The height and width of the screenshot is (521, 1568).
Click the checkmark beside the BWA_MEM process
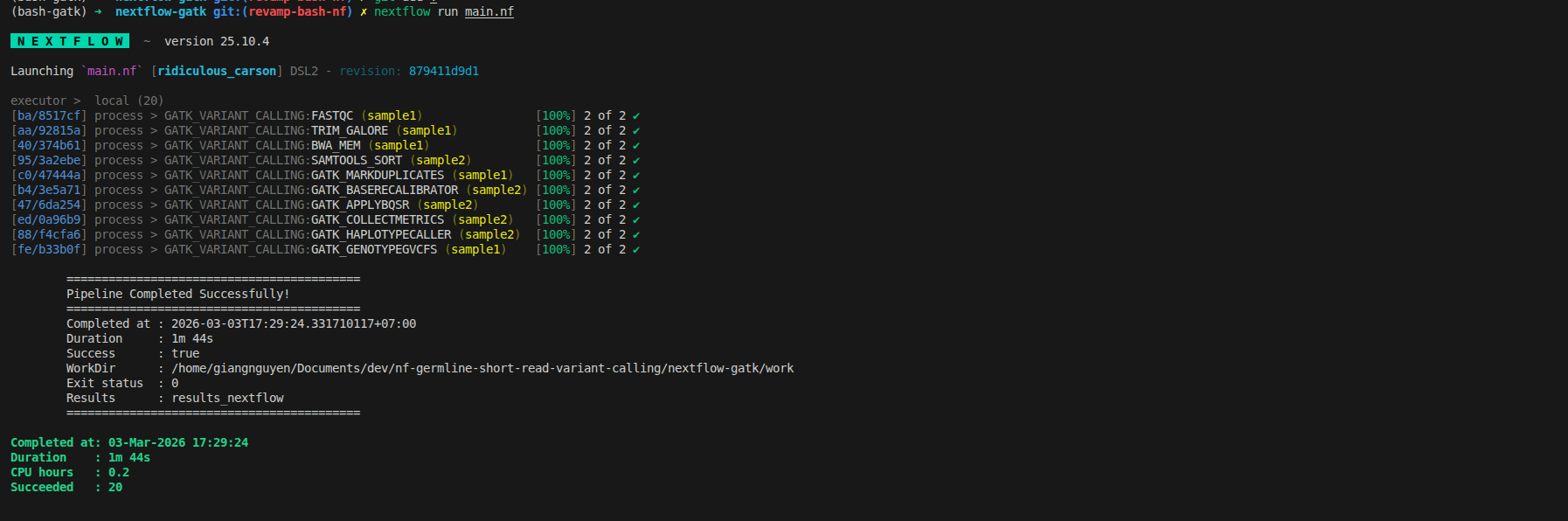coord(636,145)
